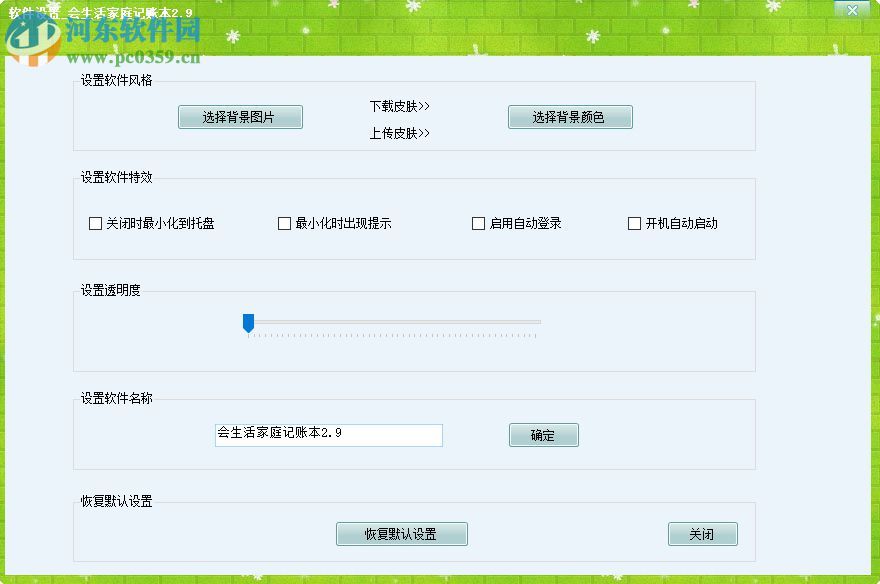Click the 选择背景颜色 background color button
Image resolution: width=880 pixels, height=584 pixels.
pos(570,116)
